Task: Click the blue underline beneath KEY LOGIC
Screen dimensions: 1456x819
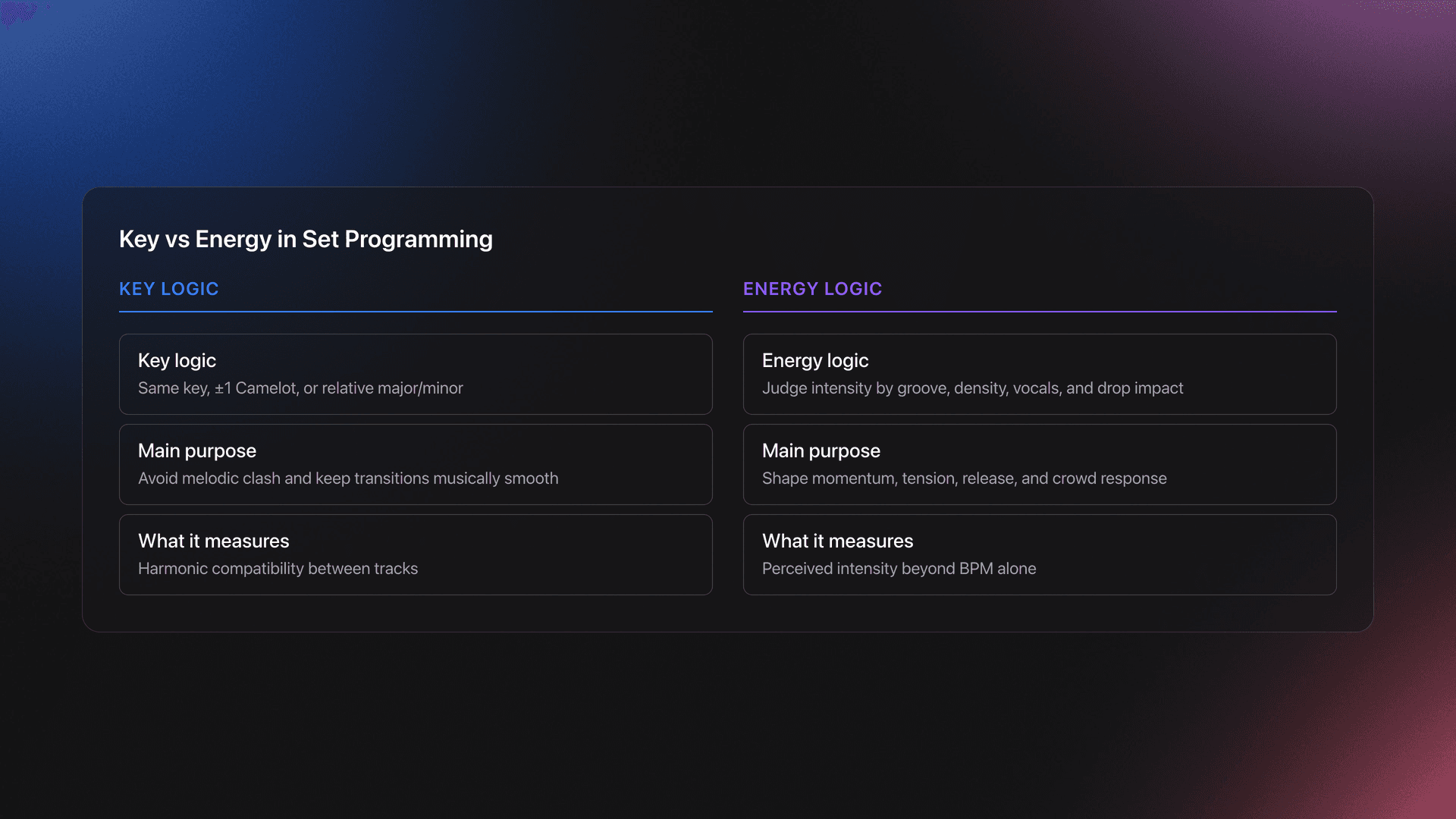Action: (x=416, y=311)
